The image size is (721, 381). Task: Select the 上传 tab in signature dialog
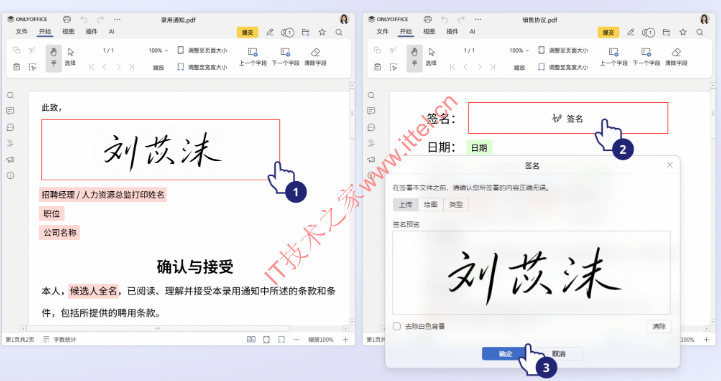[406, 205]
